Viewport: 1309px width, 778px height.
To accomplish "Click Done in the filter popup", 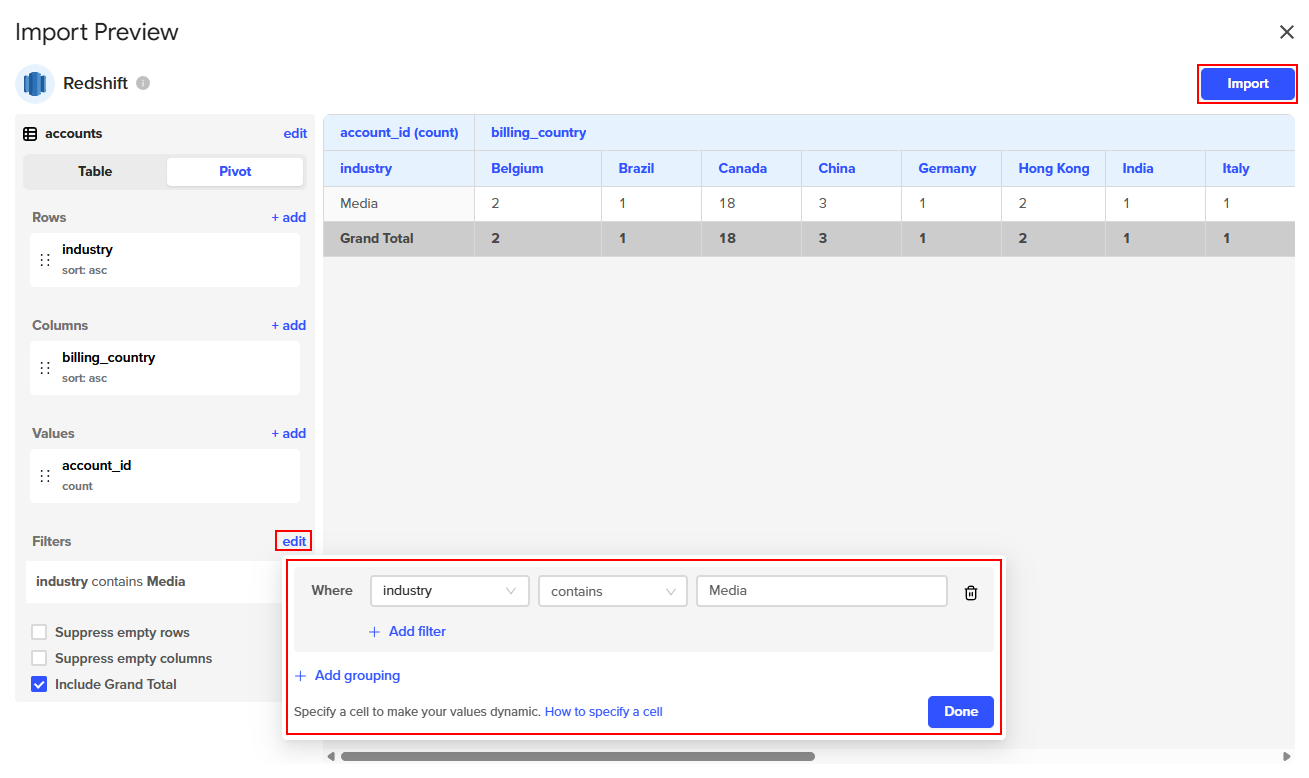I will 961,712.
